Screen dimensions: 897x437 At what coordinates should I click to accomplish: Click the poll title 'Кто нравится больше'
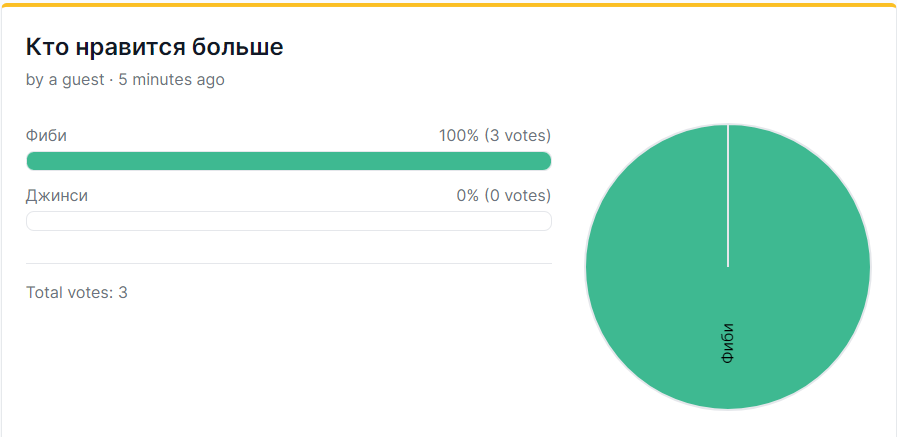pyautogui.click(x=154, y=47)
